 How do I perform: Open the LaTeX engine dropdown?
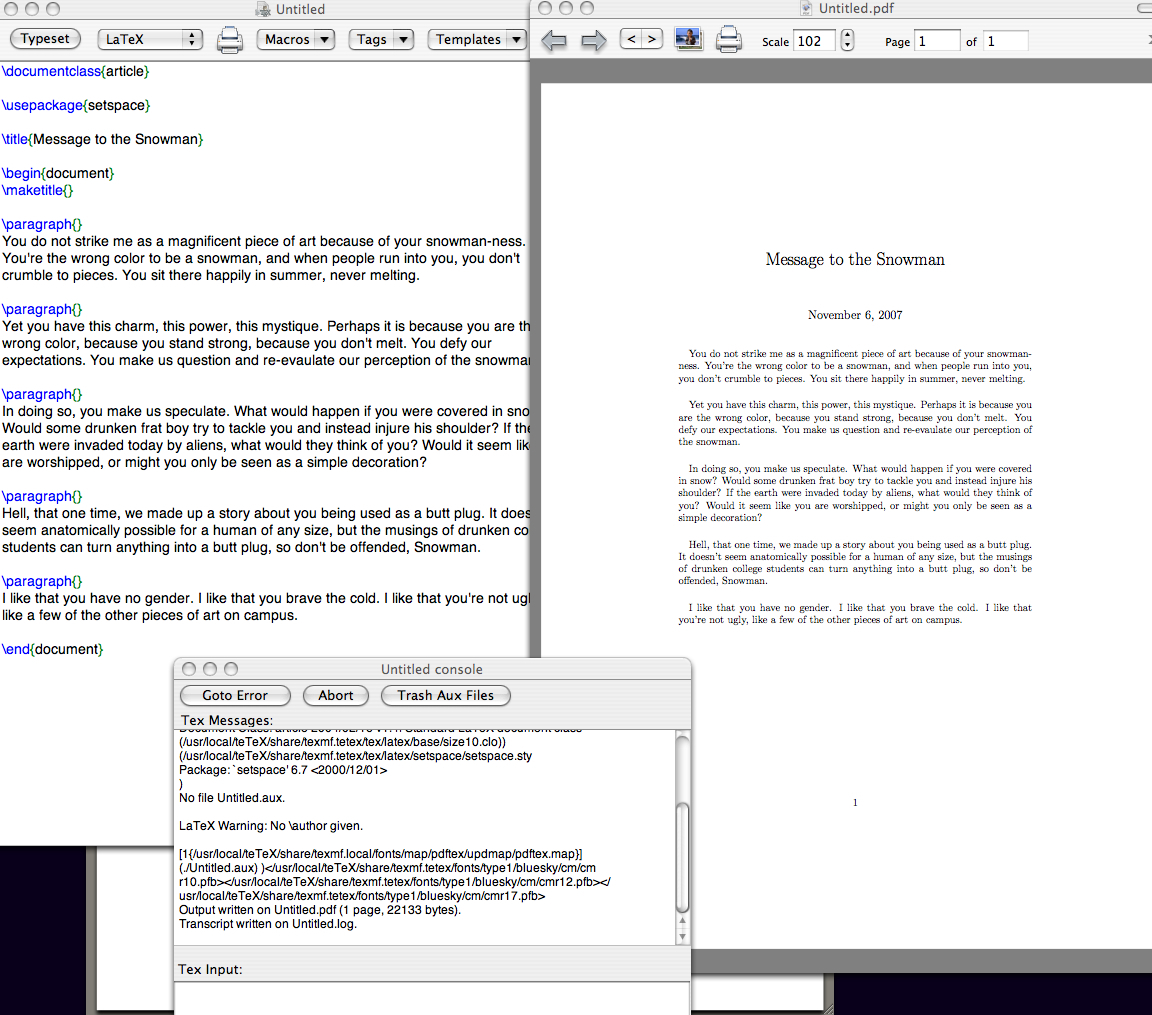coord(150,39)
